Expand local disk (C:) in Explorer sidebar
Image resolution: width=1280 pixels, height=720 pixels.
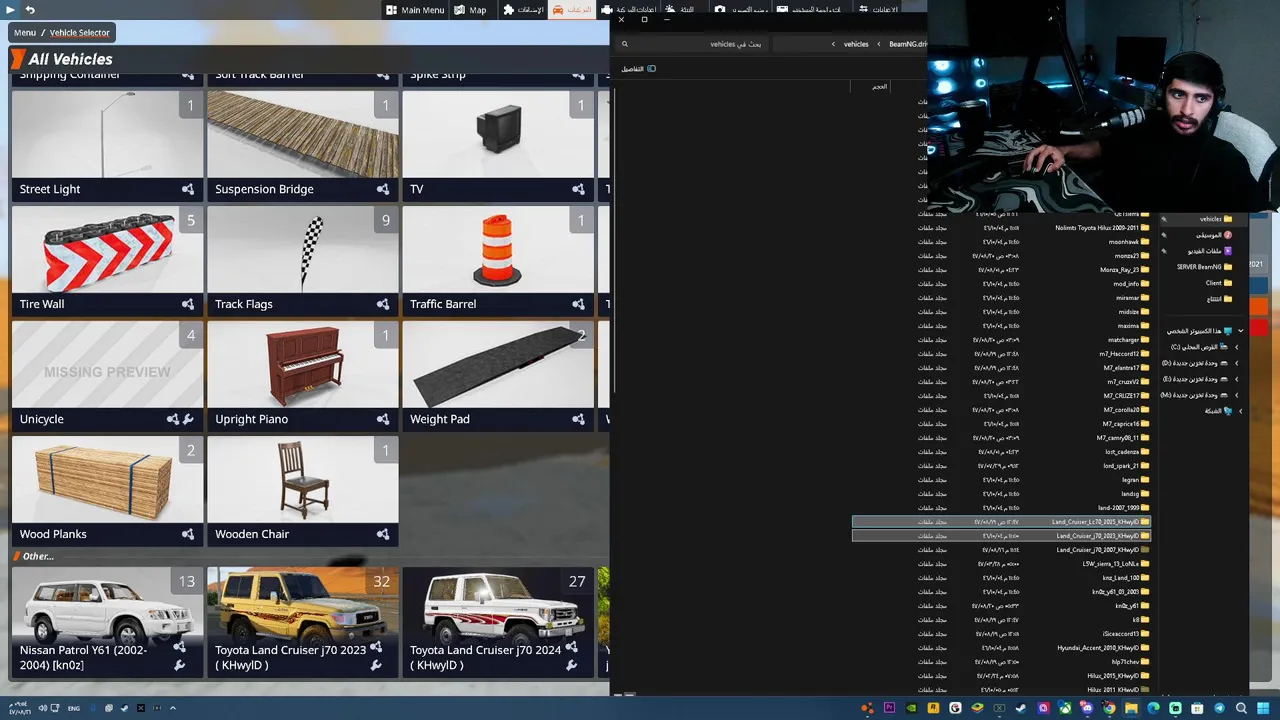click(x=1237, y=347)
